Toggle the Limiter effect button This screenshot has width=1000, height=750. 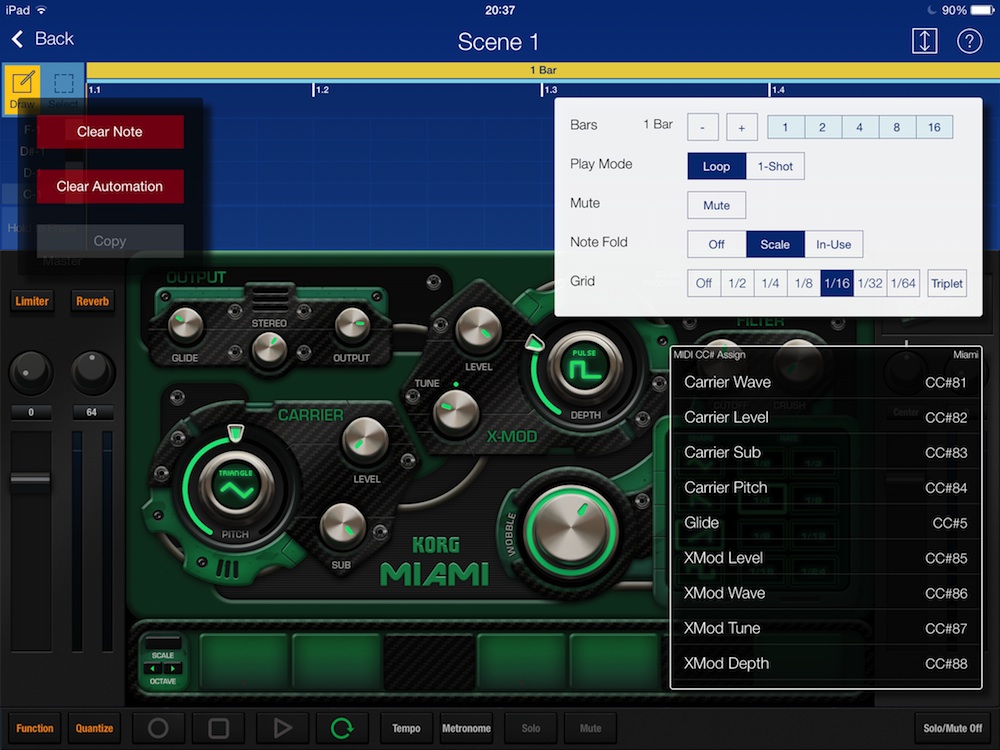[32, 301]
